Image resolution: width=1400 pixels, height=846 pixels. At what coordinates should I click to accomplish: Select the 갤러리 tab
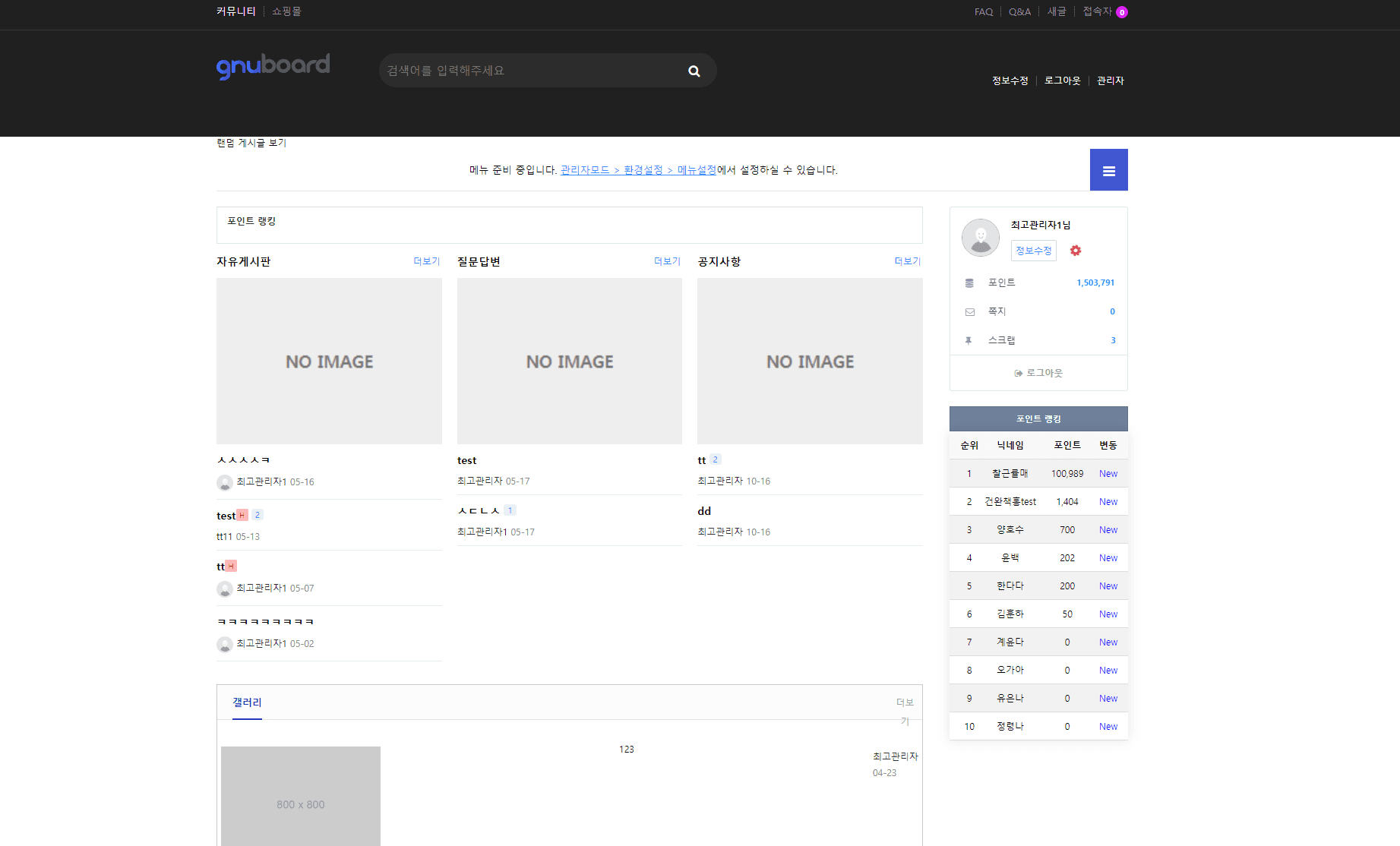(247, 702)
